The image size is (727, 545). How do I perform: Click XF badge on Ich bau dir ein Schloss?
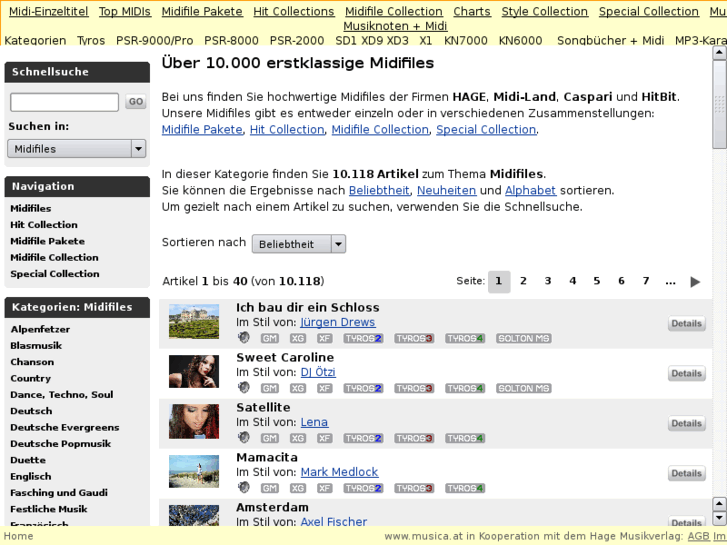pyautogui.click(x=325, y=339)
